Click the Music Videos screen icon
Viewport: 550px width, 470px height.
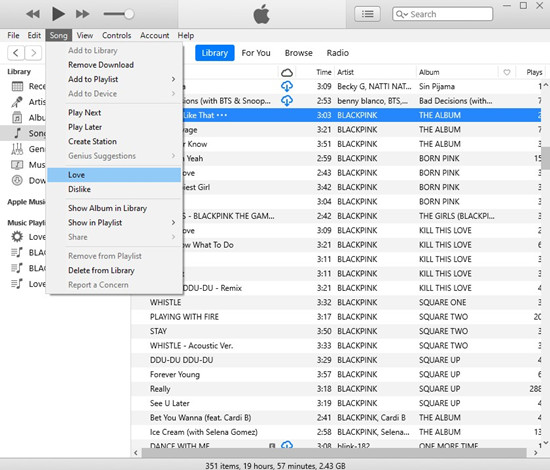[x=17, y=164]
